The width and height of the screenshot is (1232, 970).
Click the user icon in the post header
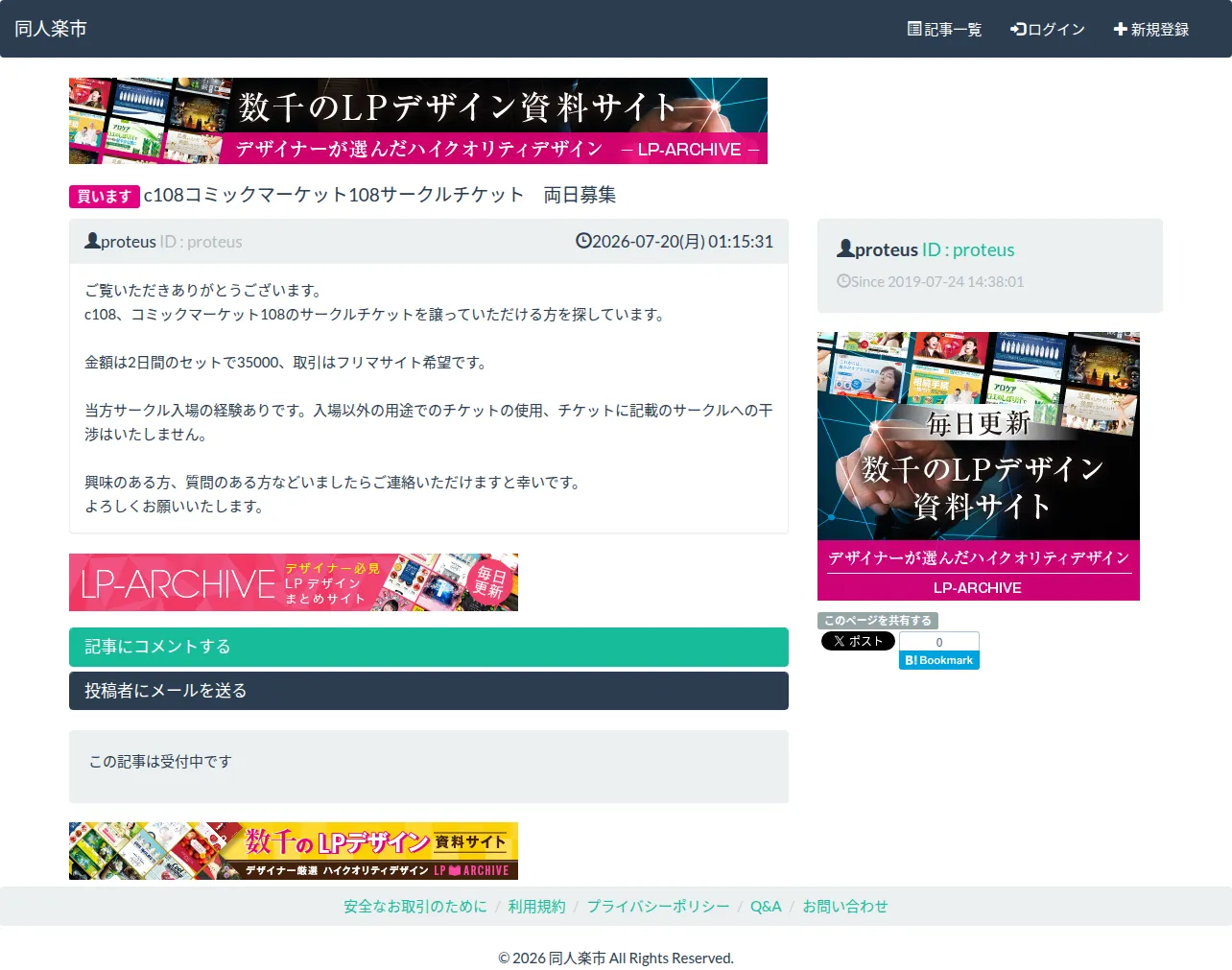pos(92,241)
